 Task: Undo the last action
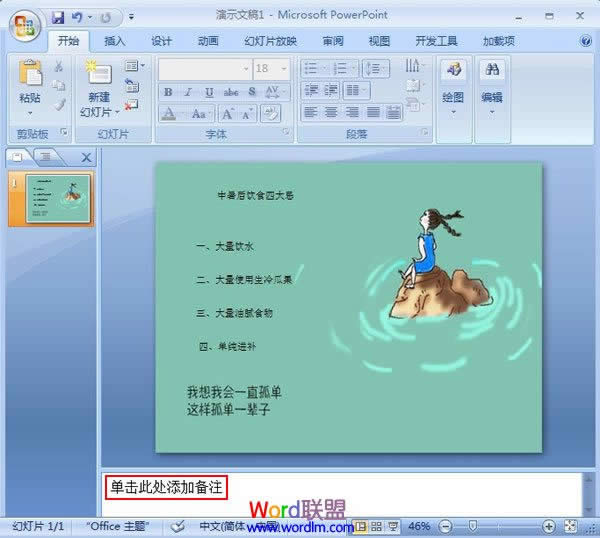click(77, 17)
